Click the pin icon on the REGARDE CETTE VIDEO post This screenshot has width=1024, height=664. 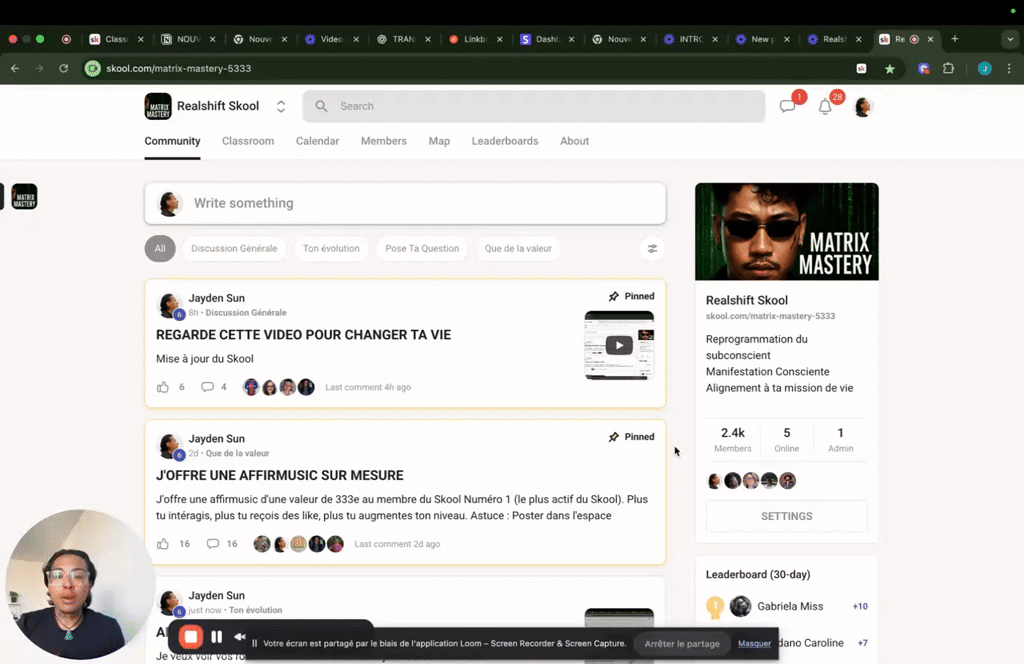coord(614,296)
